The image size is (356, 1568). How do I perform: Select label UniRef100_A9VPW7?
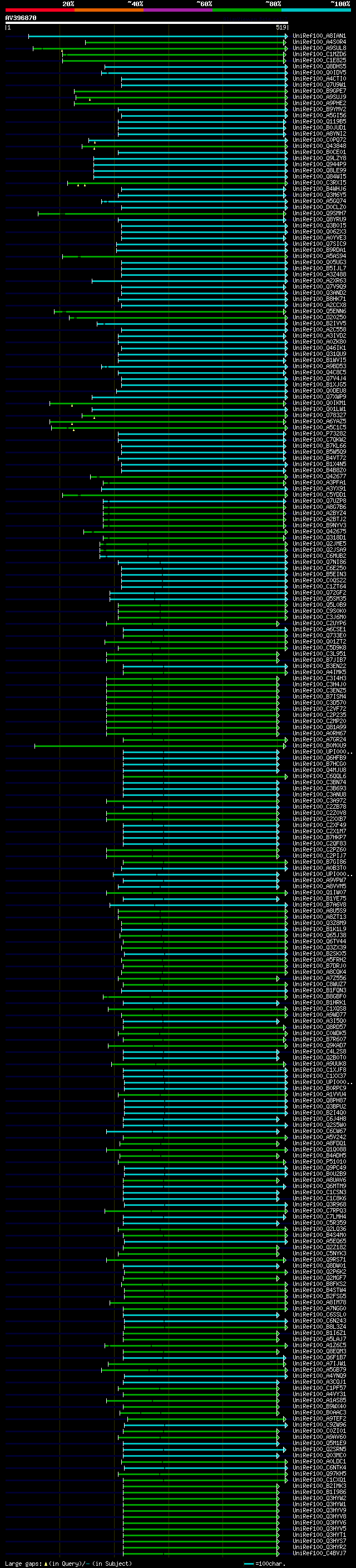point(319,880)
